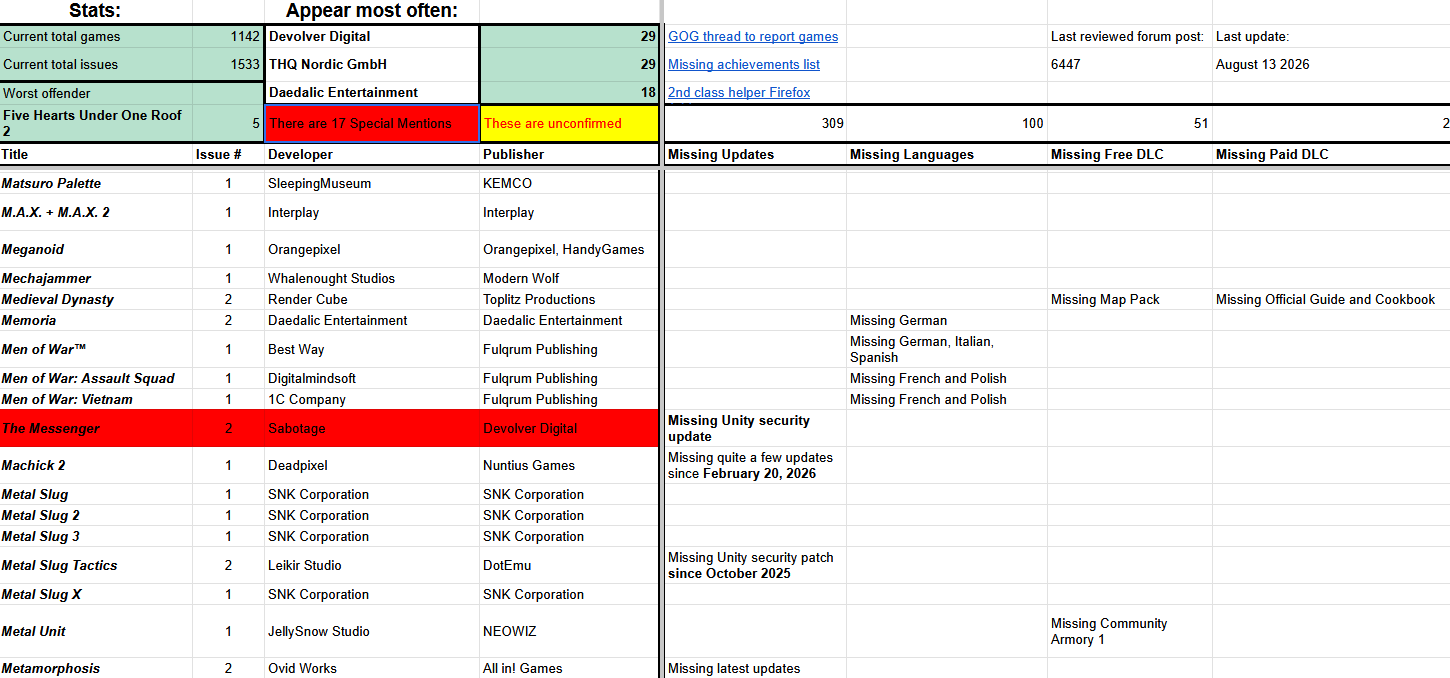The height and width of the screenshot is (678, 1450).
Task: Select the 'August 13 2026' date cell
Action: [x=1331, y=65]
